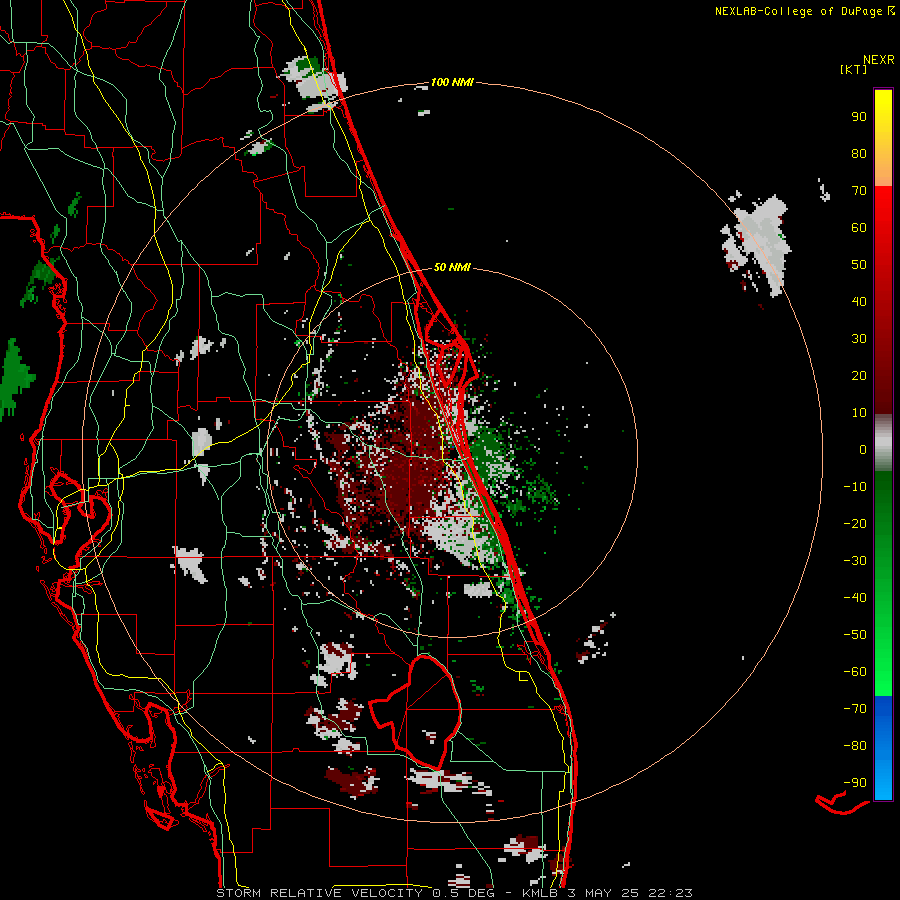Click the -50 value on the velocity scale
The height and width of the screenshot is (900, 900).
[x=855, y=635]
